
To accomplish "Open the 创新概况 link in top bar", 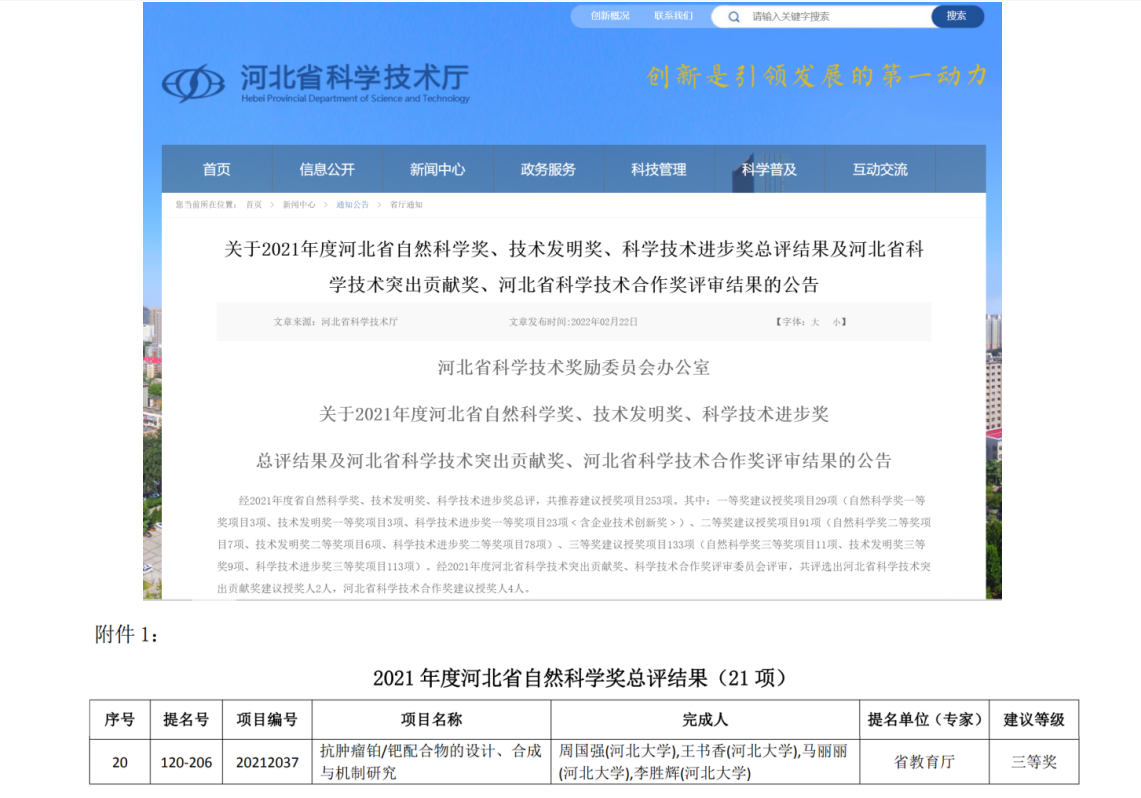I will coord(610,16).
